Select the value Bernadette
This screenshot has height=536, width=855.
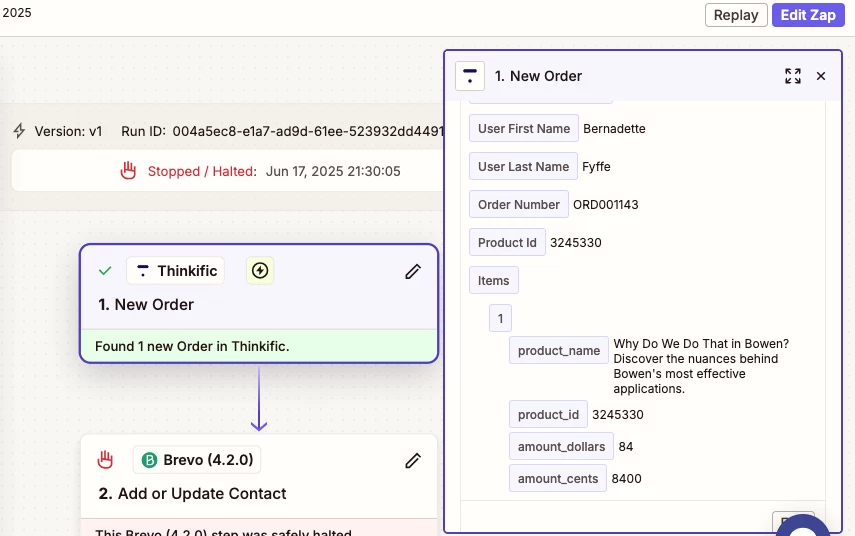[x=614, y=129]
